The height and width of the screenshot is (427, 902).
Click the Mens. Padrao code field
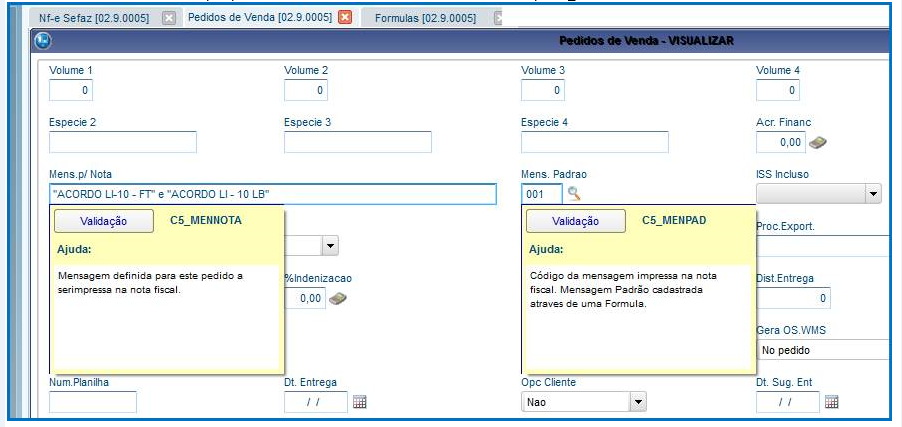542,195
